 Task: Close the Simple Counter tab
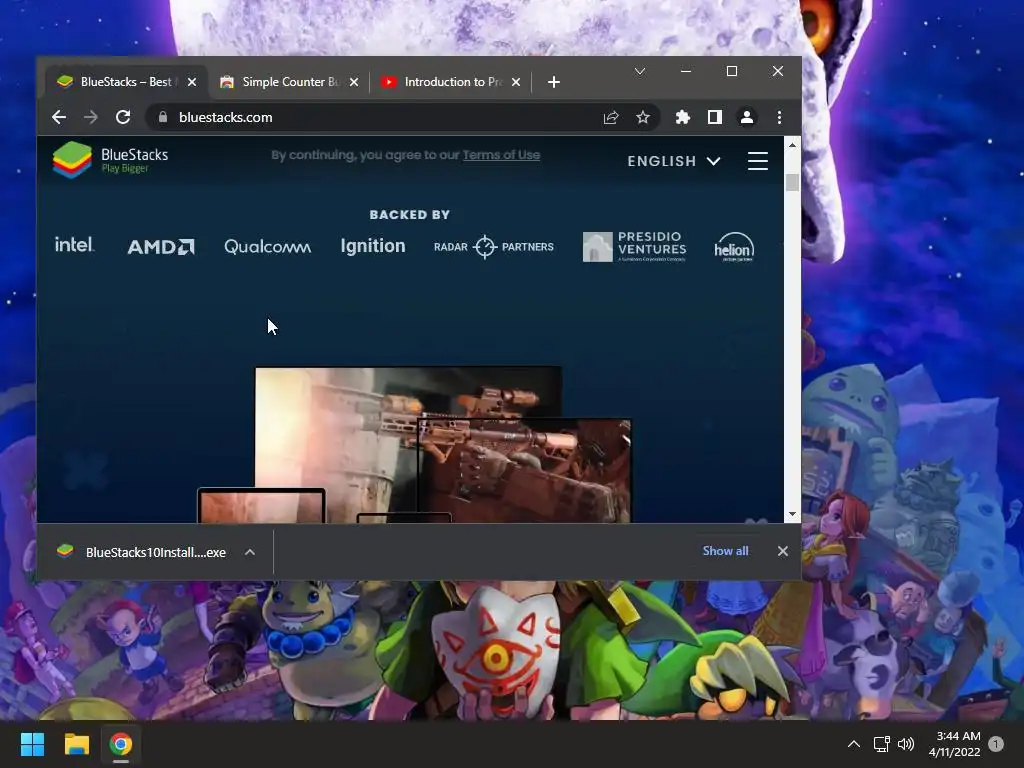pos(354,82)
